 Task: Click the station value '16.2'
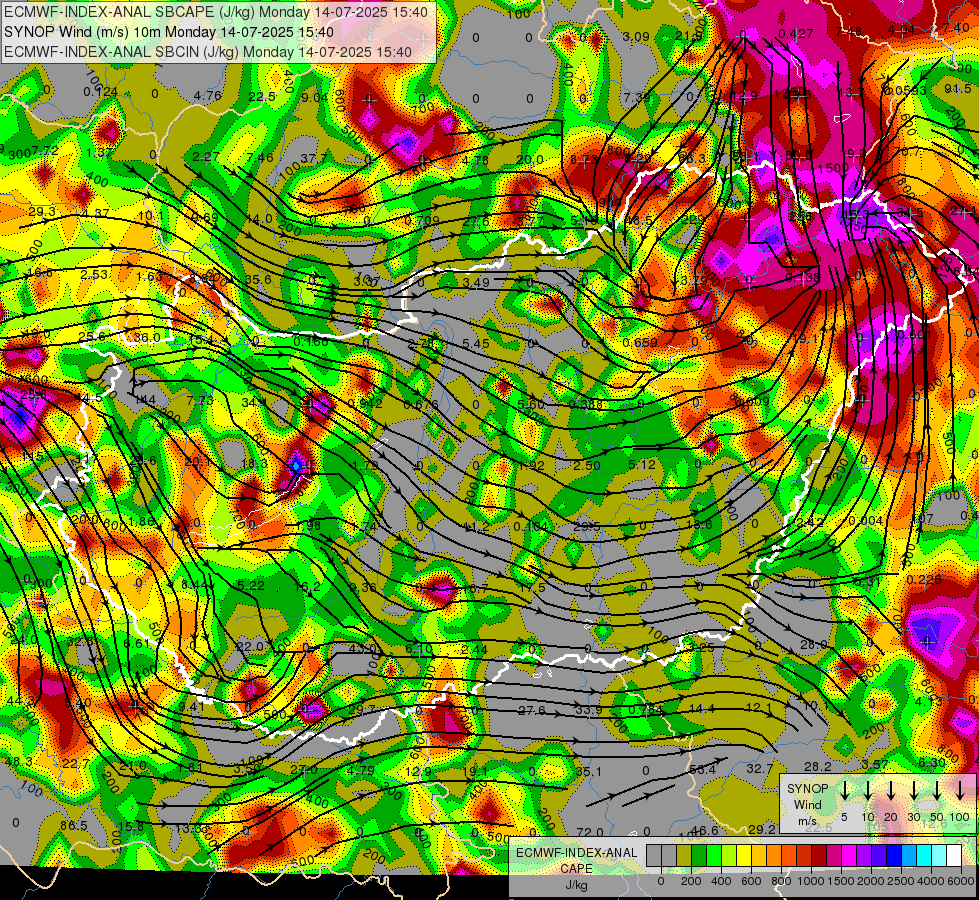pos(308,586)
